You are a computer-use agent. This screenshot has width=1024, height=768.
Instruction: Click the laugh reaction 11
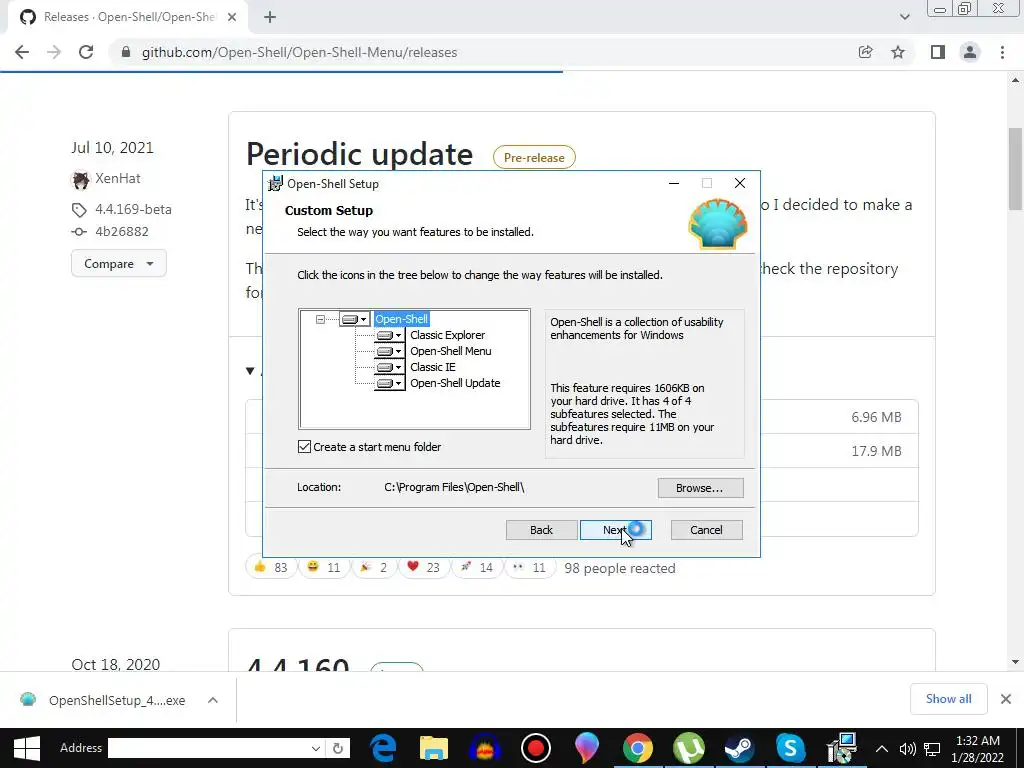pyautogui.click(x=324, y=568)
